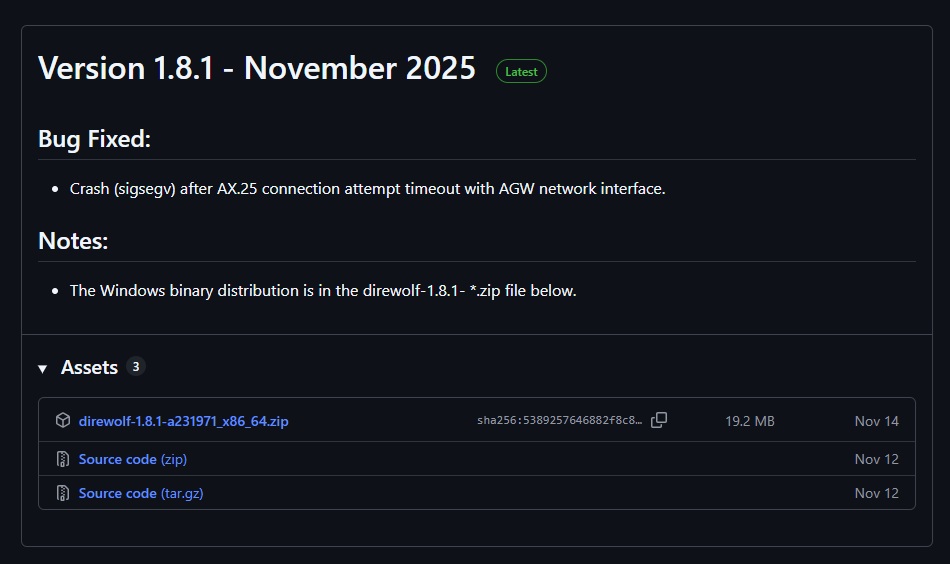Click the Assets count badge showing 3
Viewport: 950px width, 564px height.
coord(136,367)
